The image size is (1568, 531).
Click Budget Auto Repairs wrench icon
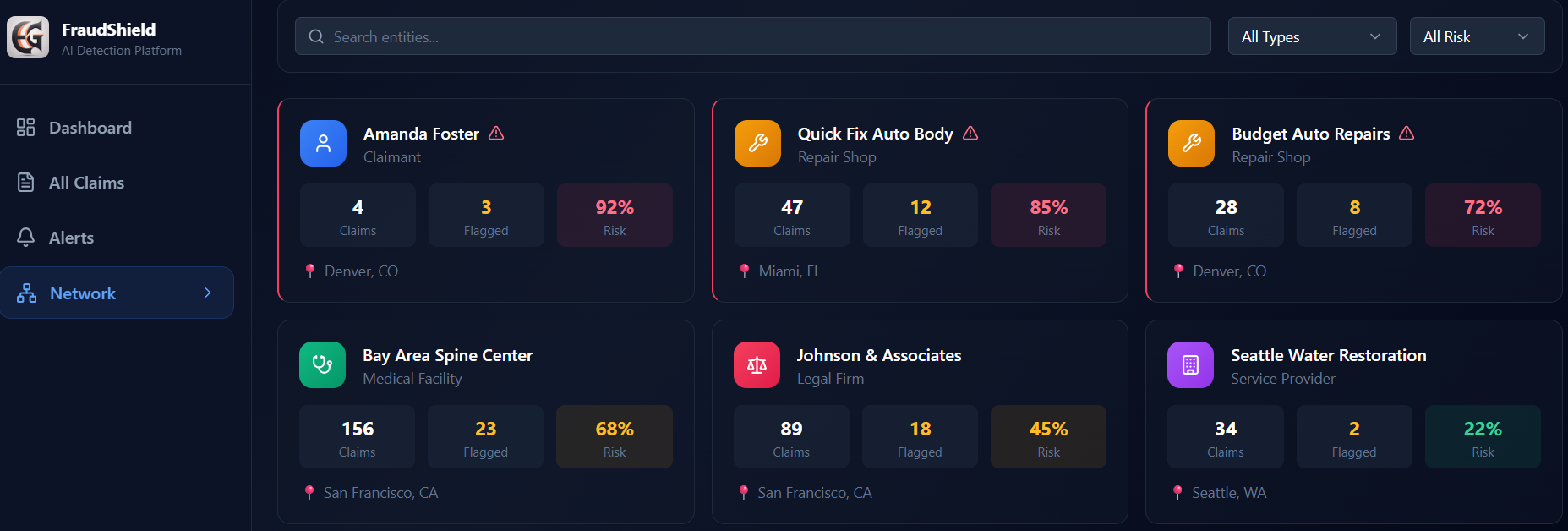pos(1191,144)
